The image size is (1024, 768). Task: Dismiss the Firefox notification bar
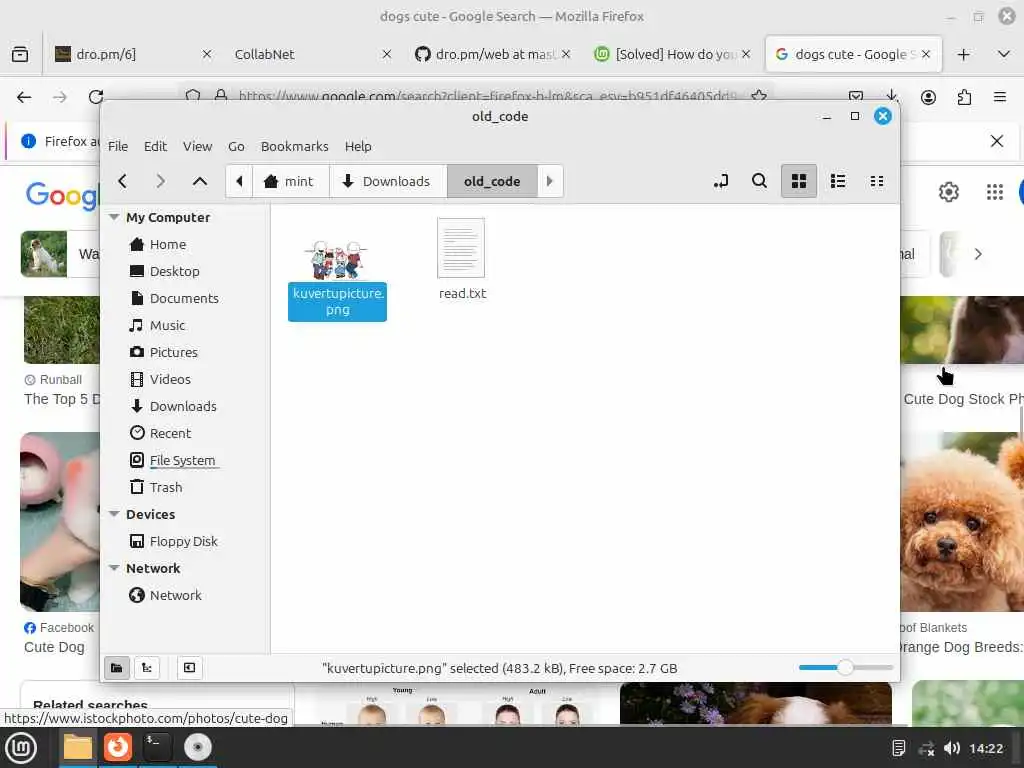(997, 141)
